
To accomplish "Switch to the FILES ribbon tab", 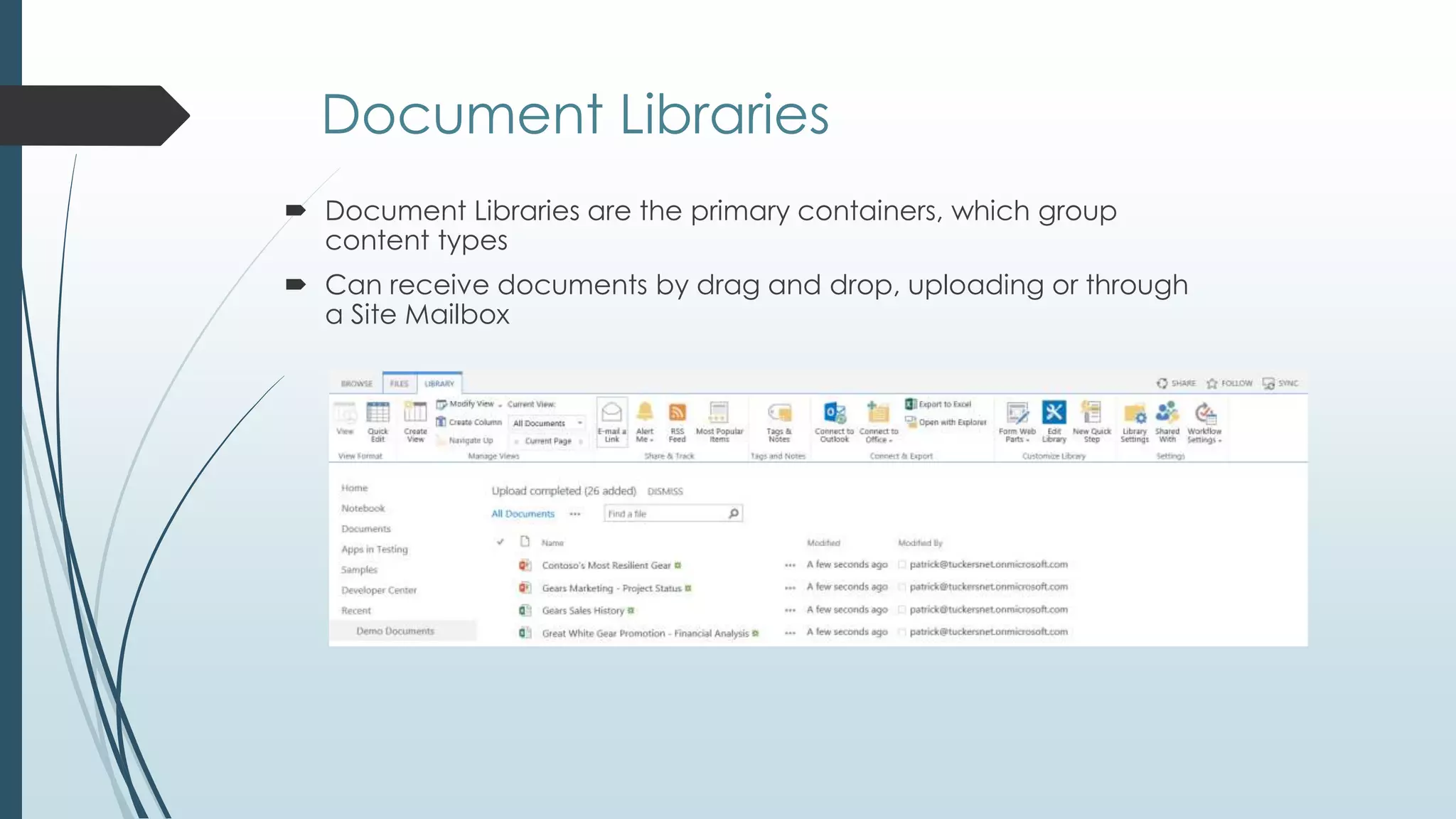I will click(x=400, y=384).
